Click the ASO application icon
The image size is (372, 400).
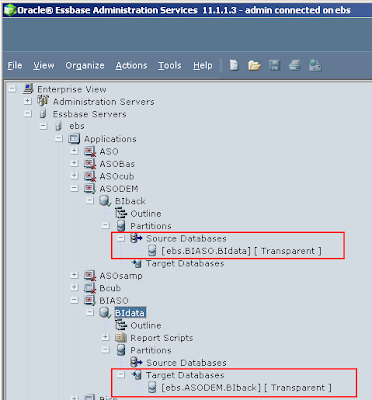point(90,151)
